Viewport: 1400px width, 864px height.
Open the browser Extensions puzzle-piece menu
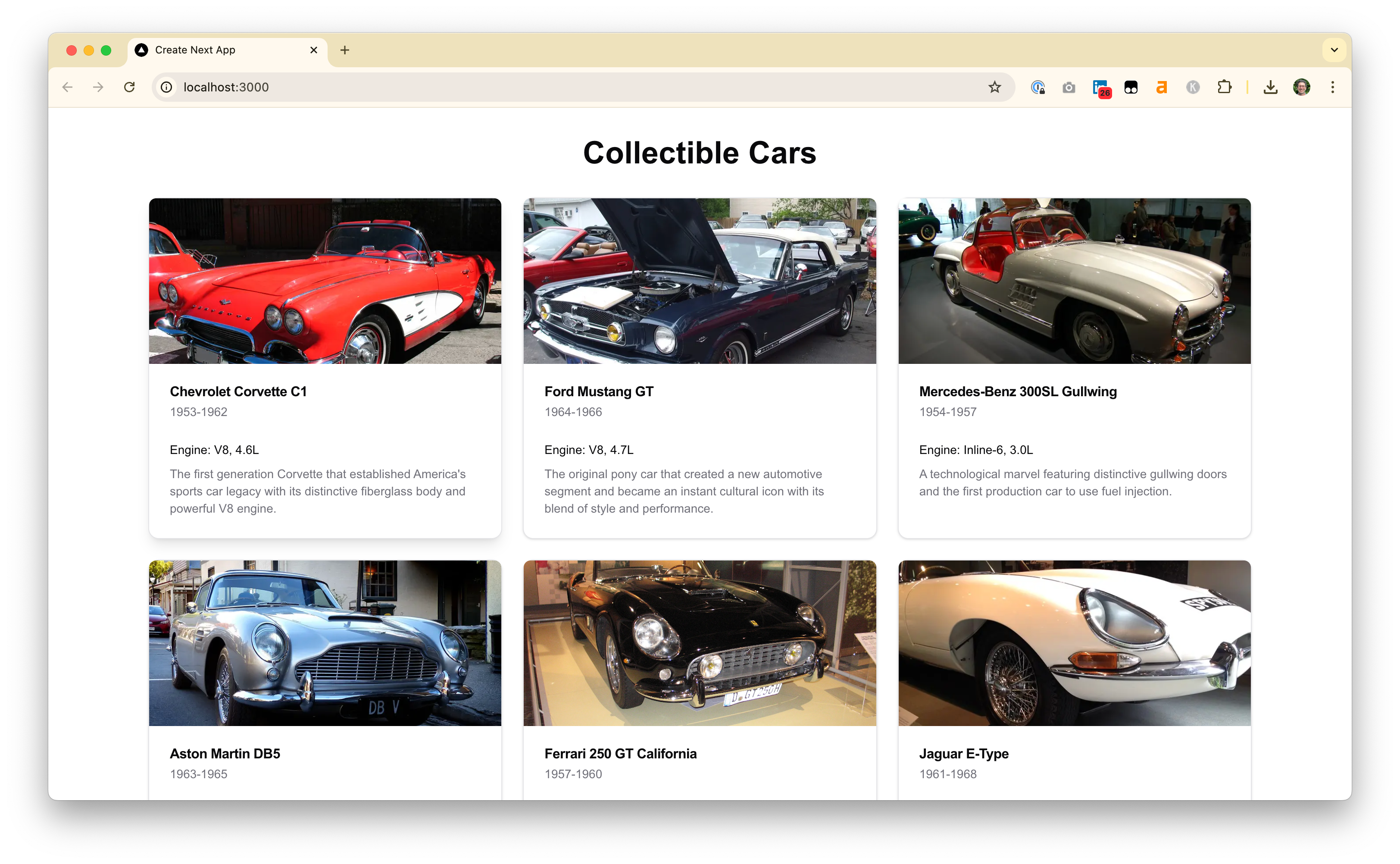click(1224, 87)
